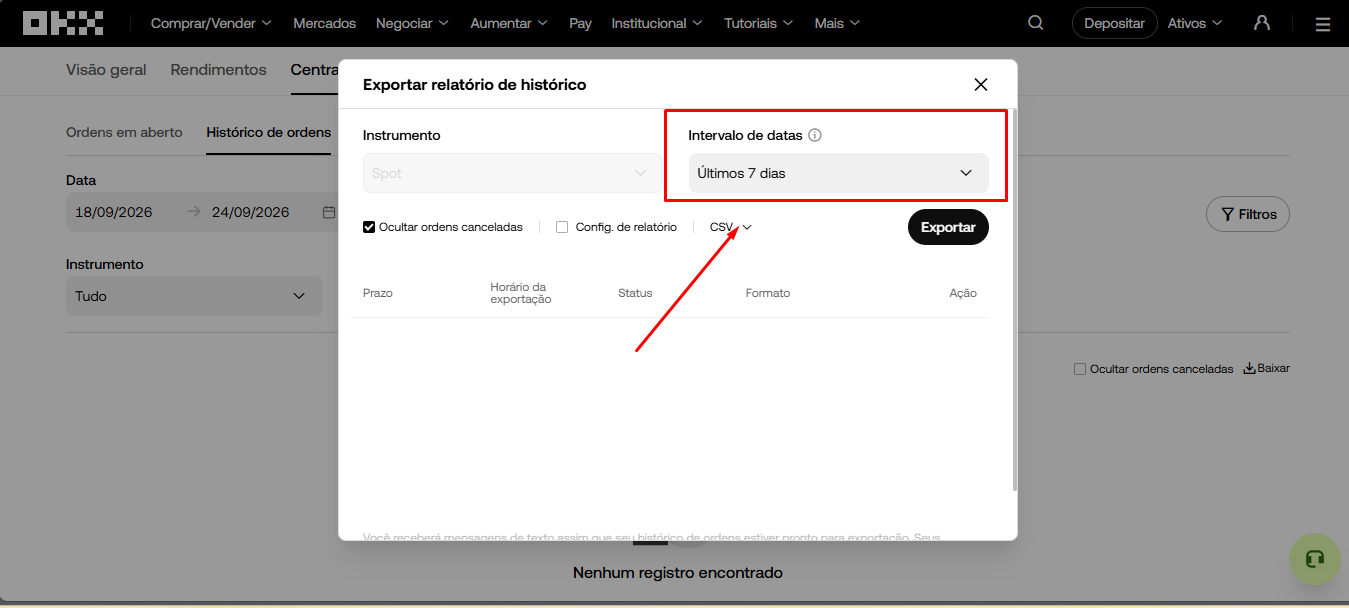Click the Exportar button
Image resolution: width=1349 pixels, height=608 pixels.
coord(948,227)
